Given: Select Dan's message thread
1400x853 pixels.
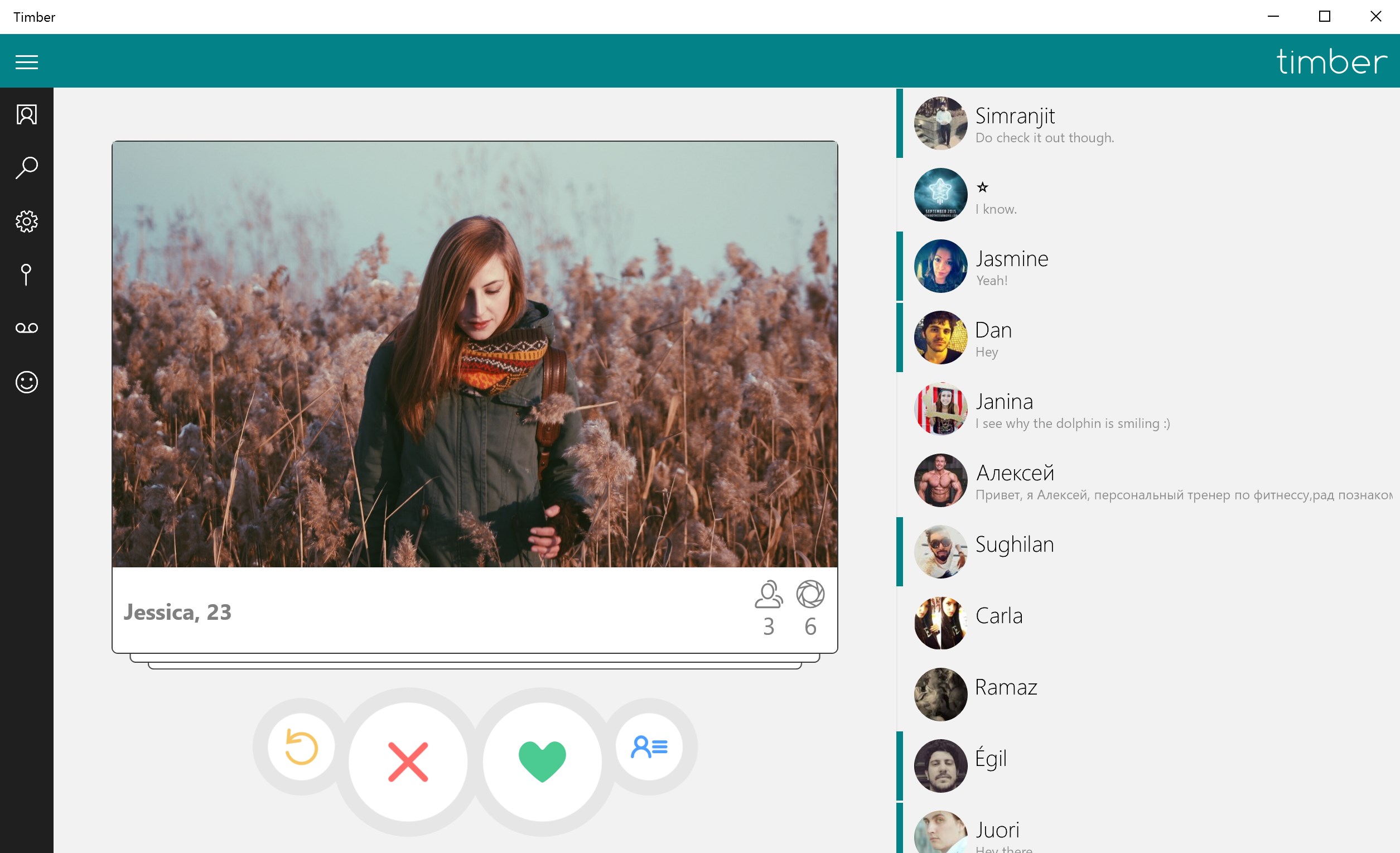Looking at the screenshot, I should point(995,338).
